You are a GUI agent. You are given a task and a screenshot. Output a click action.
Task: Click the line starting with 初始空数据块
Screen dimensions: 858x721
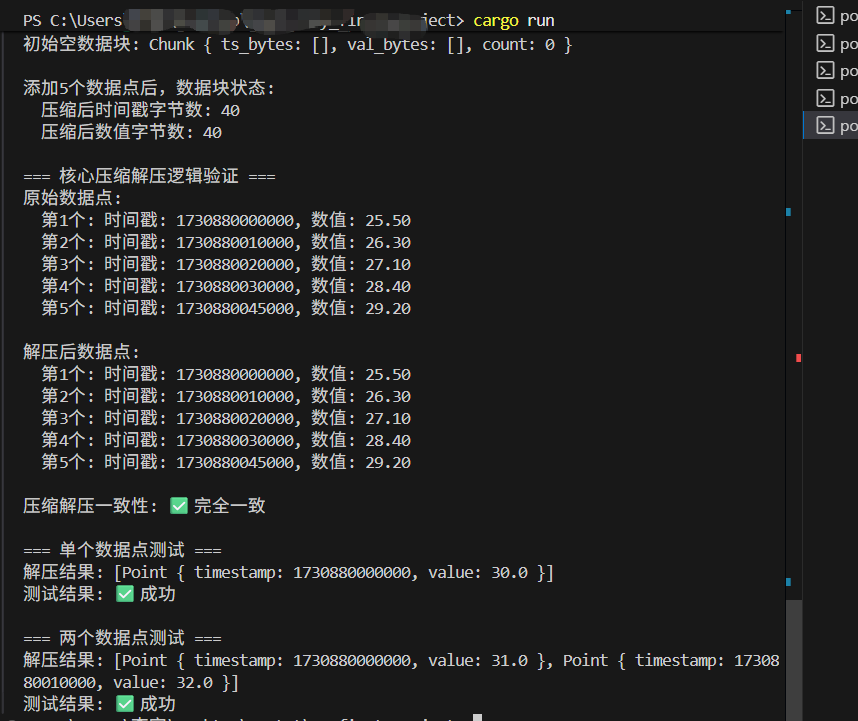click(x=298, y=45)
